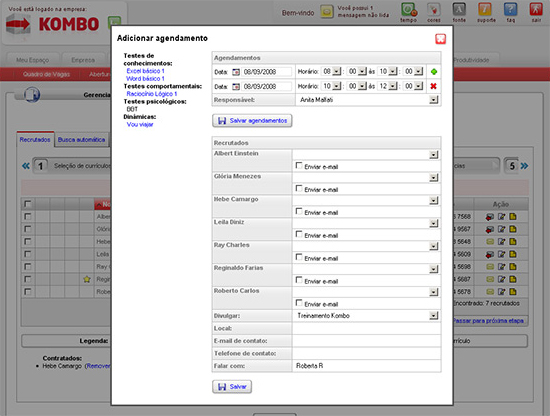Expand the Divulgar dropdown
The image size is (550, 416).
[434, 316]
